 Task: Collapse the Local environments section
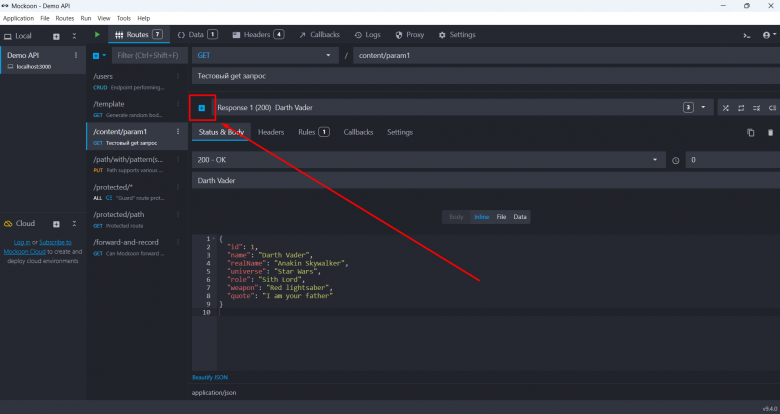point(74,36)
